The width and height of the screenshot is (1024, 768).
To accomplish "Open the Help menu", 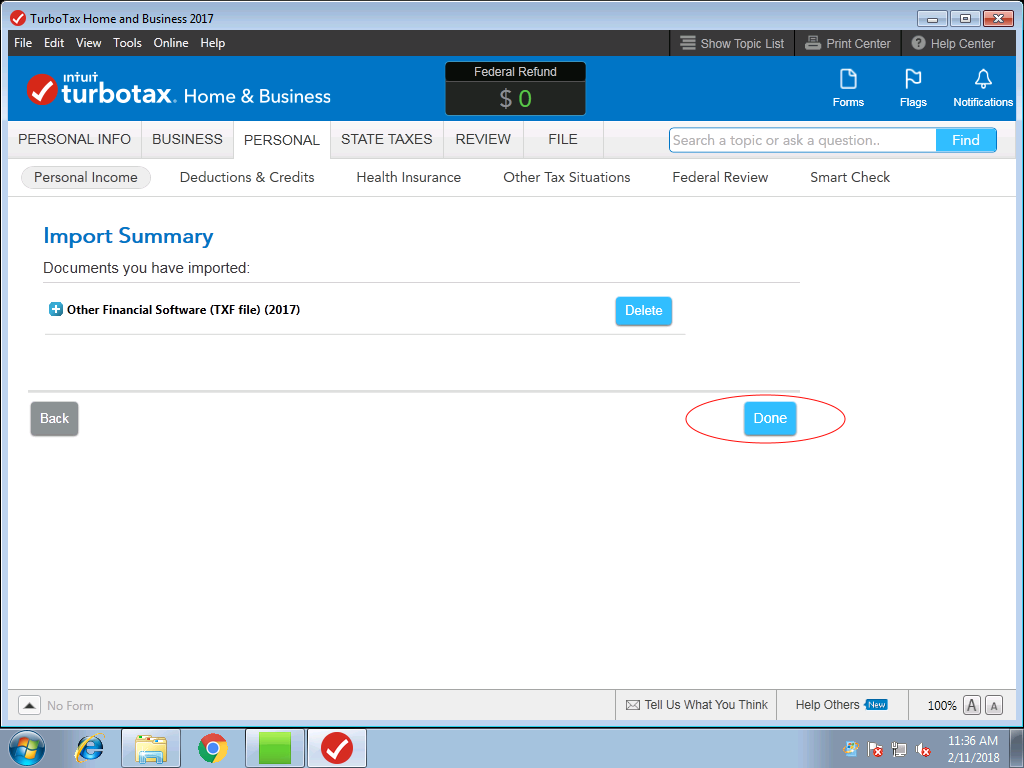I will pos(212,43).
